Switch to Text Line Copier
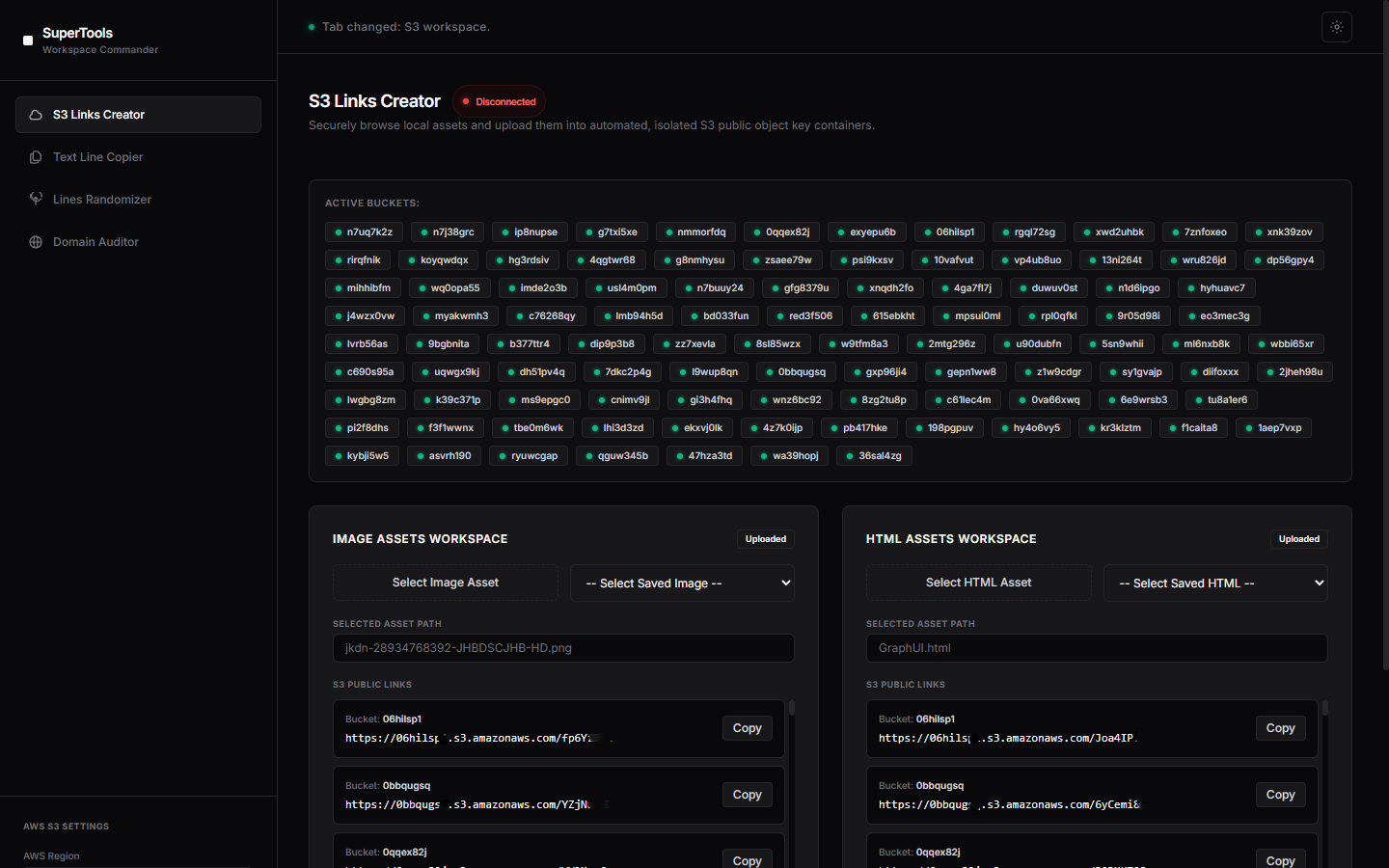Screen dimensions: 1389x868 pos(138,157)
